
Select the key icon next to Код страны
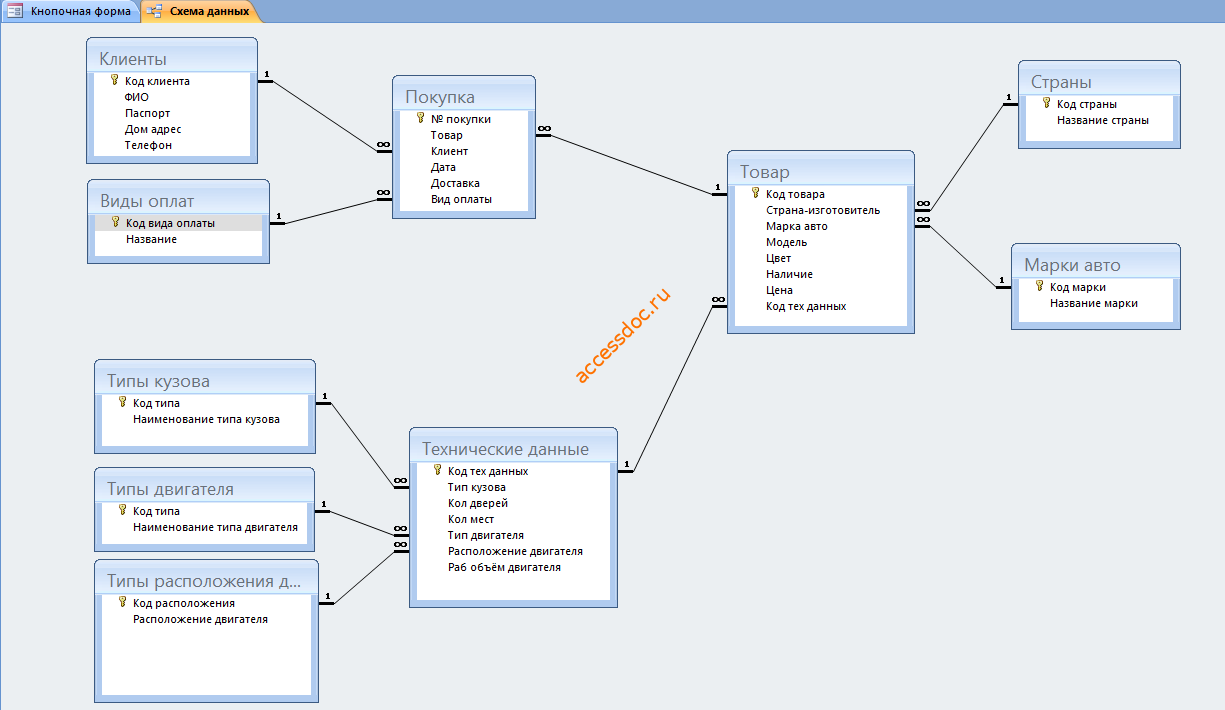coord(1047,103)
